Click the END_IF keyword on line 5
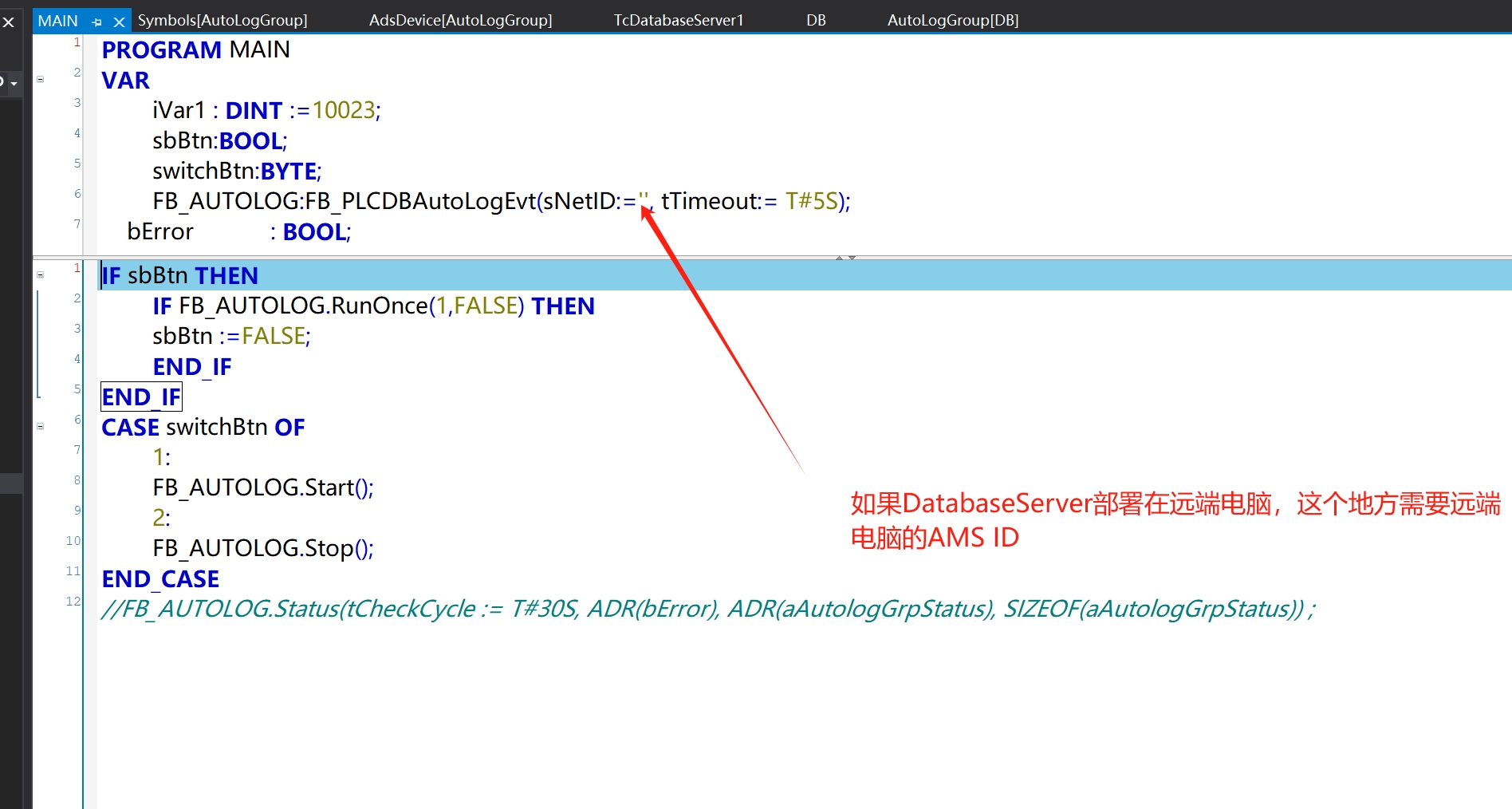This screenshot has height=809, width=1512. click(141, 397)
